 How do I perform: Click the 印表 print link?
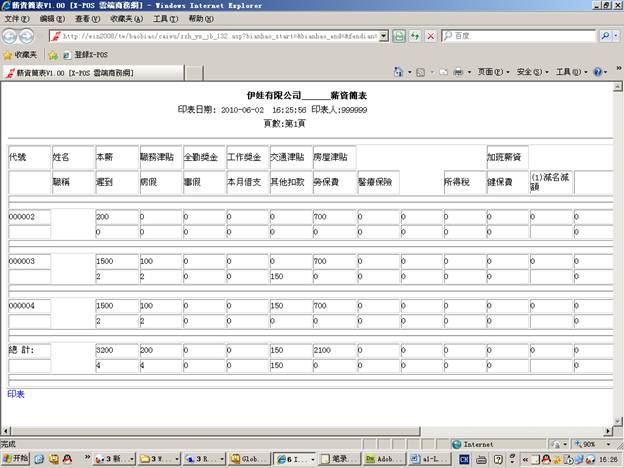(x=15, y=395)
